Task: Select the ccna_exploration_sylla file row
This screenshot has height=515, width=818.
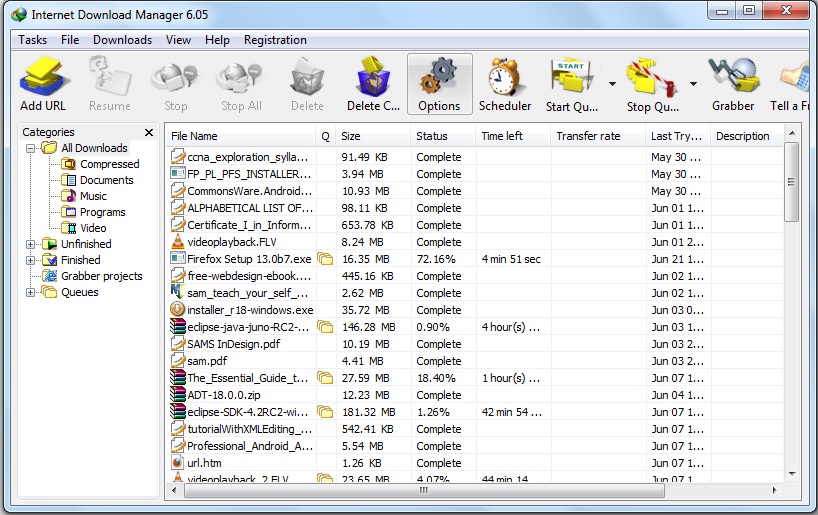Action: pos(475,157)
